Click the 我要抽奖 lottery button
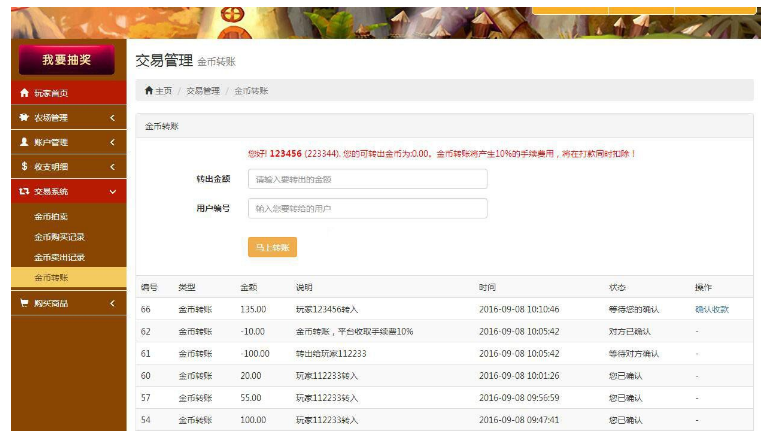This screenshot has height=431, width=768. 67,60
